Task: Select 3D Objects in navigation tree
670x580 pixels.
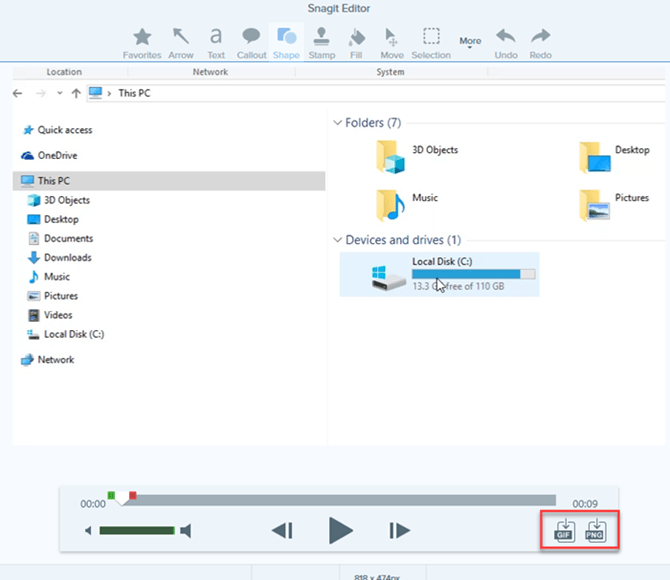Action: [58, 200]
